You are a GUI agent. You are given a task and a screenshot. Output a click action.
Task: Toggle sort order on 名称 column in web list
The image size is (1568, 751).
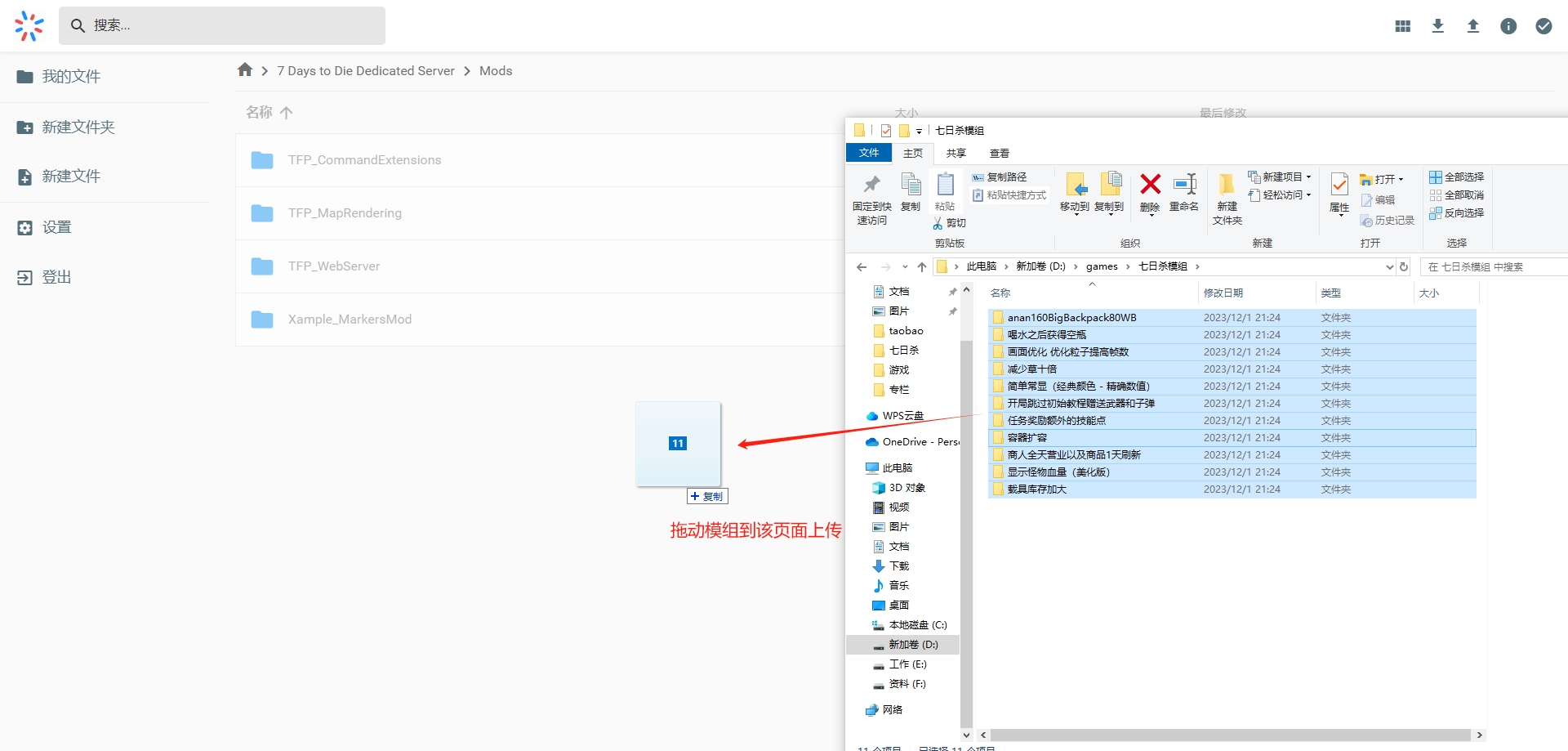pos(269,112)
